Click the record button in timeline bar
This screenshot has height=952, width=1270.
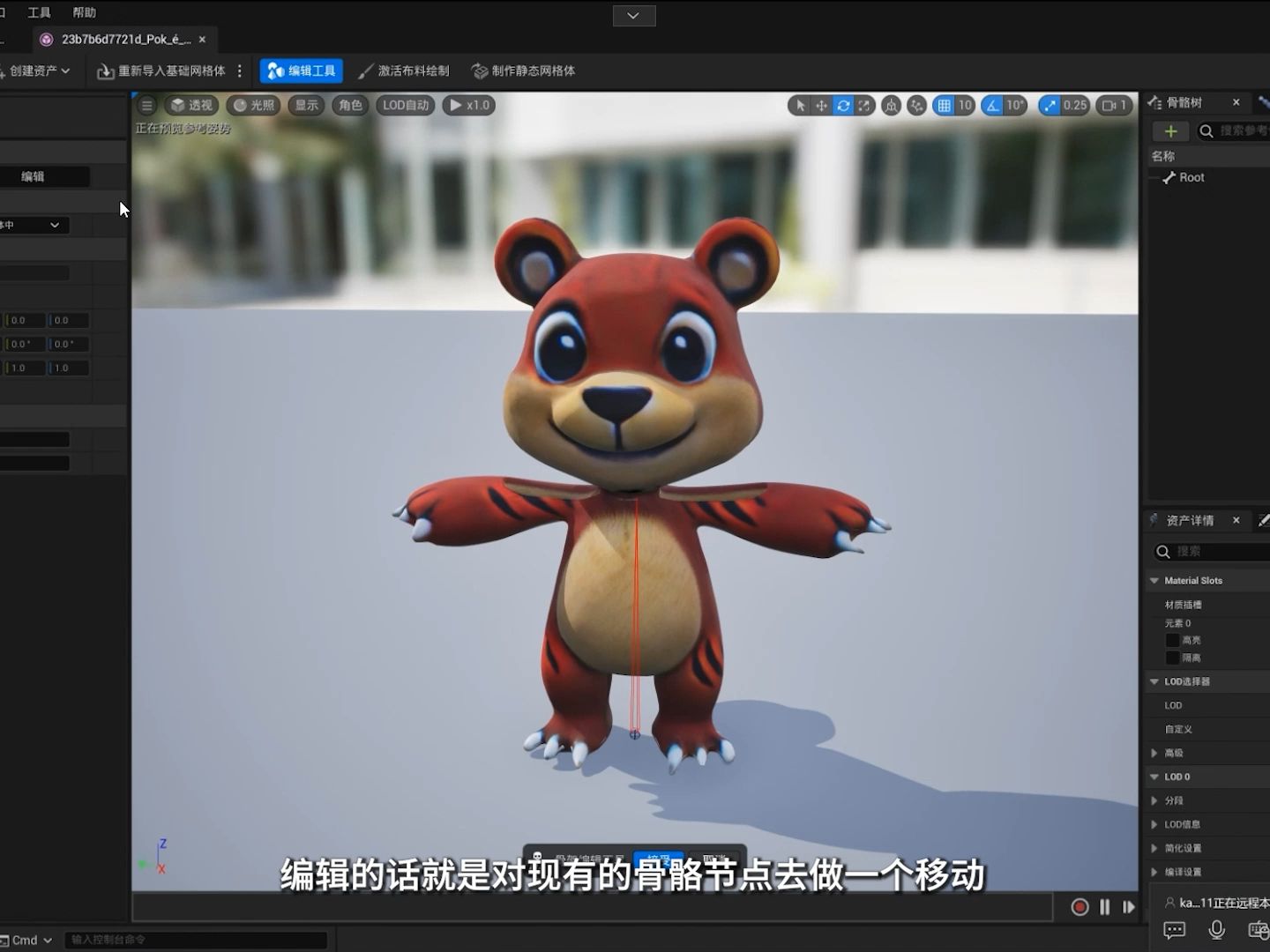click(1079, 907)
